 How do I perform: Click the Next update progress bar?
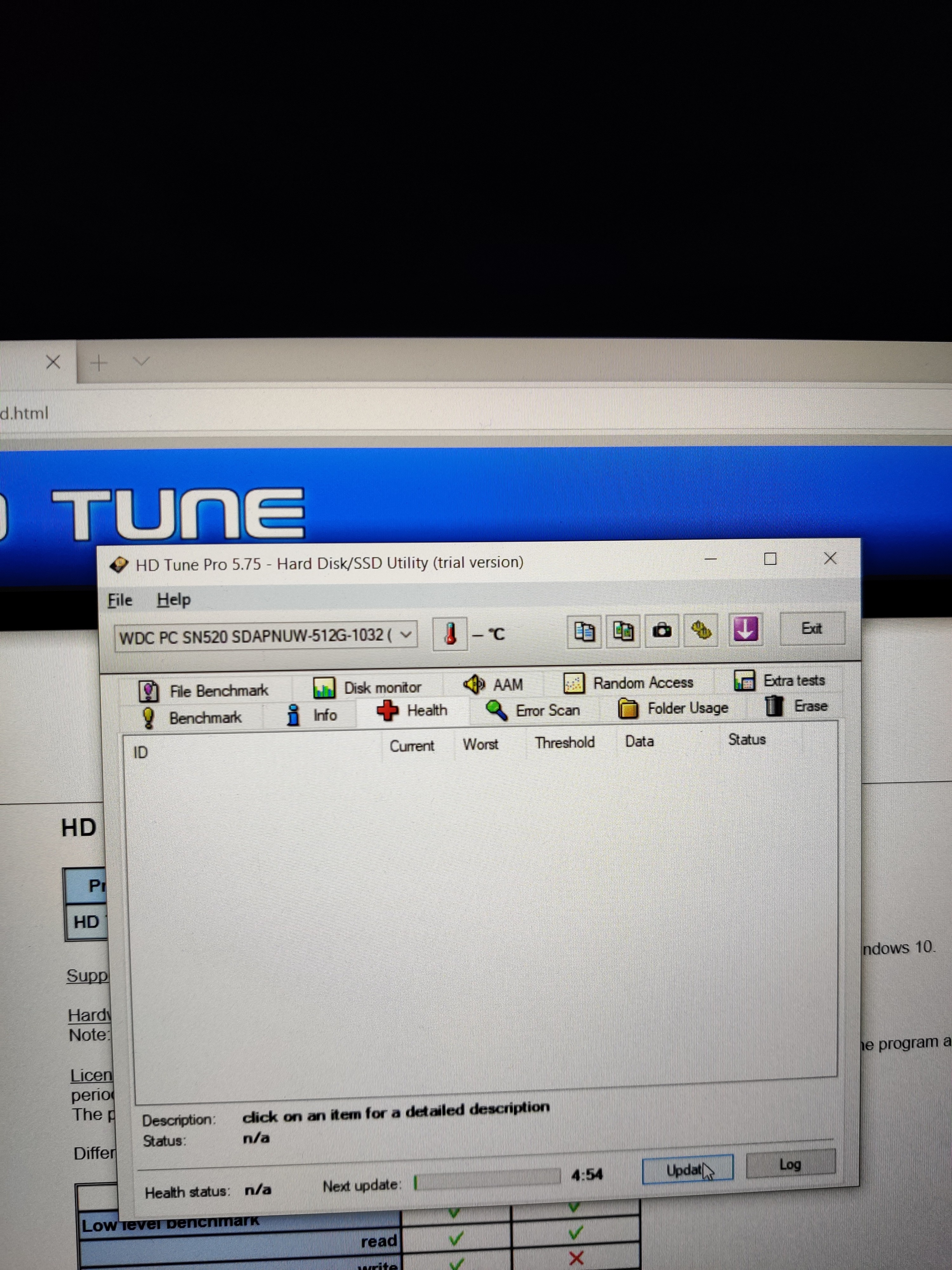click(x=486, y=1179)
